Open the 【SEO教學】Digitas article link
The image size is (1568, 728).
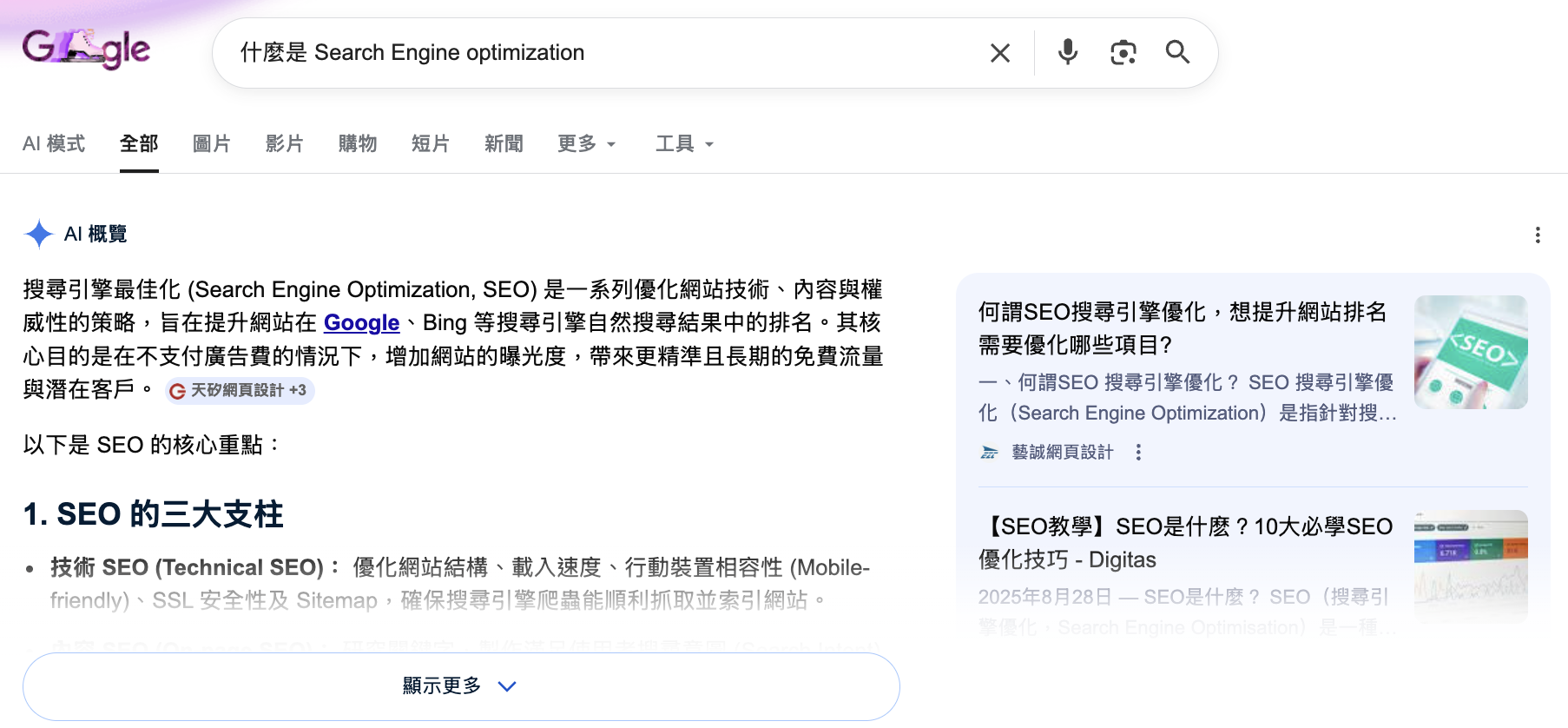coord(1186,543)
